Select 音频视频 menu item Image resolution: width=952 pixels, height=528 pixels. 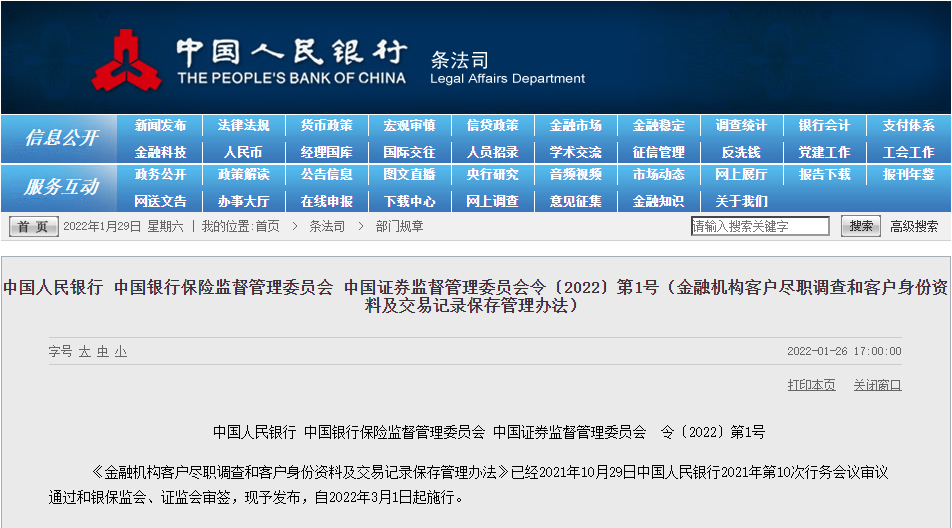[576, 175]
